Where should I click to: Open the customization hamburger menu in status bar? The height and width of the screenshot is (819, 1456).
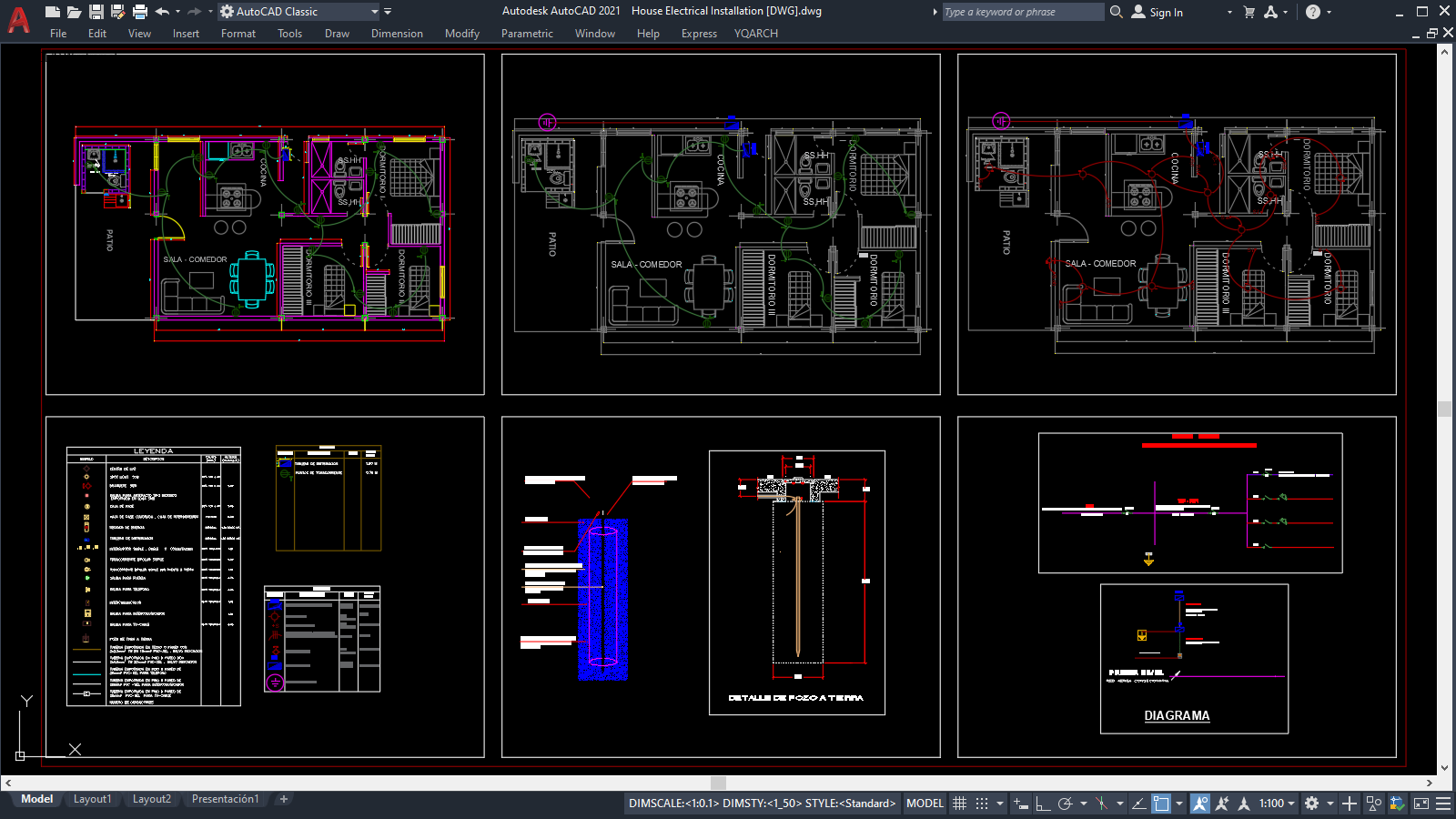pyautogui.click(x=1441, y=804)
